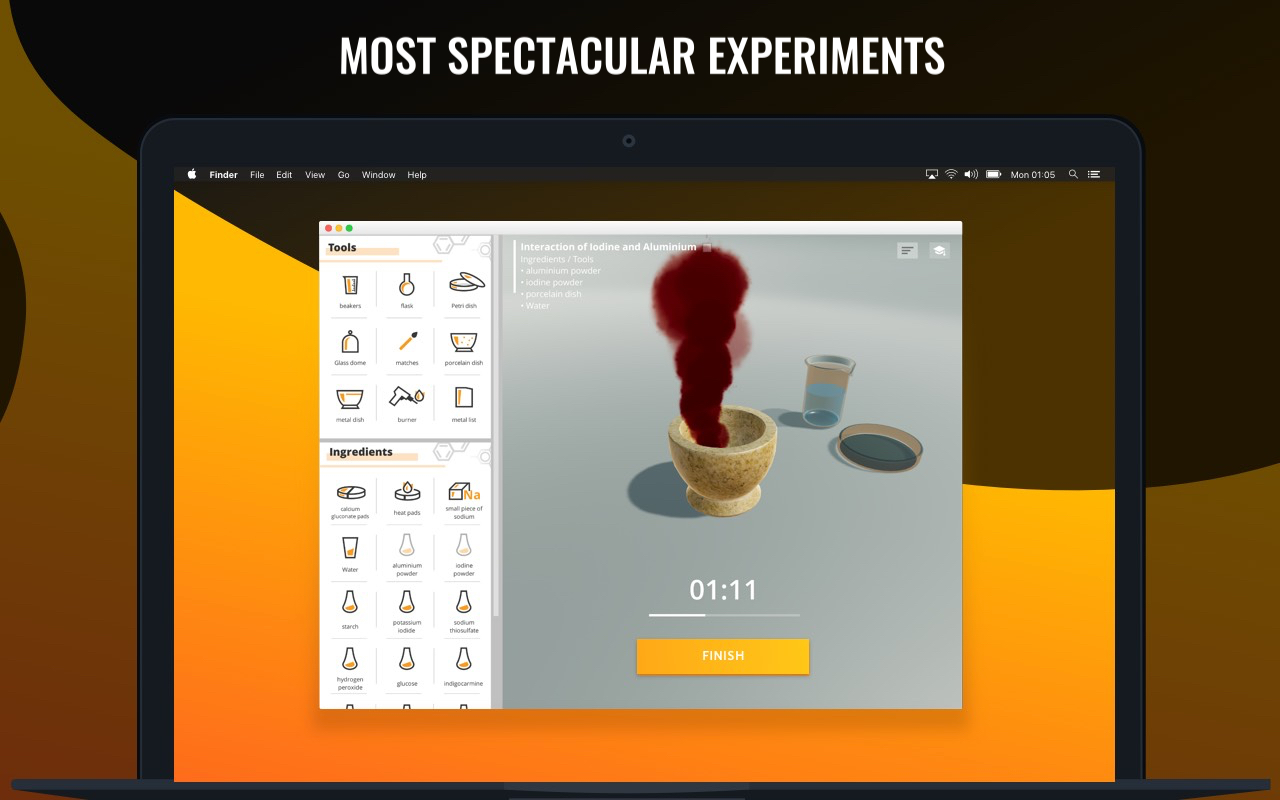
Task: Click 'porcelain dish' in the experiment checklist
Action: point(551,294)
